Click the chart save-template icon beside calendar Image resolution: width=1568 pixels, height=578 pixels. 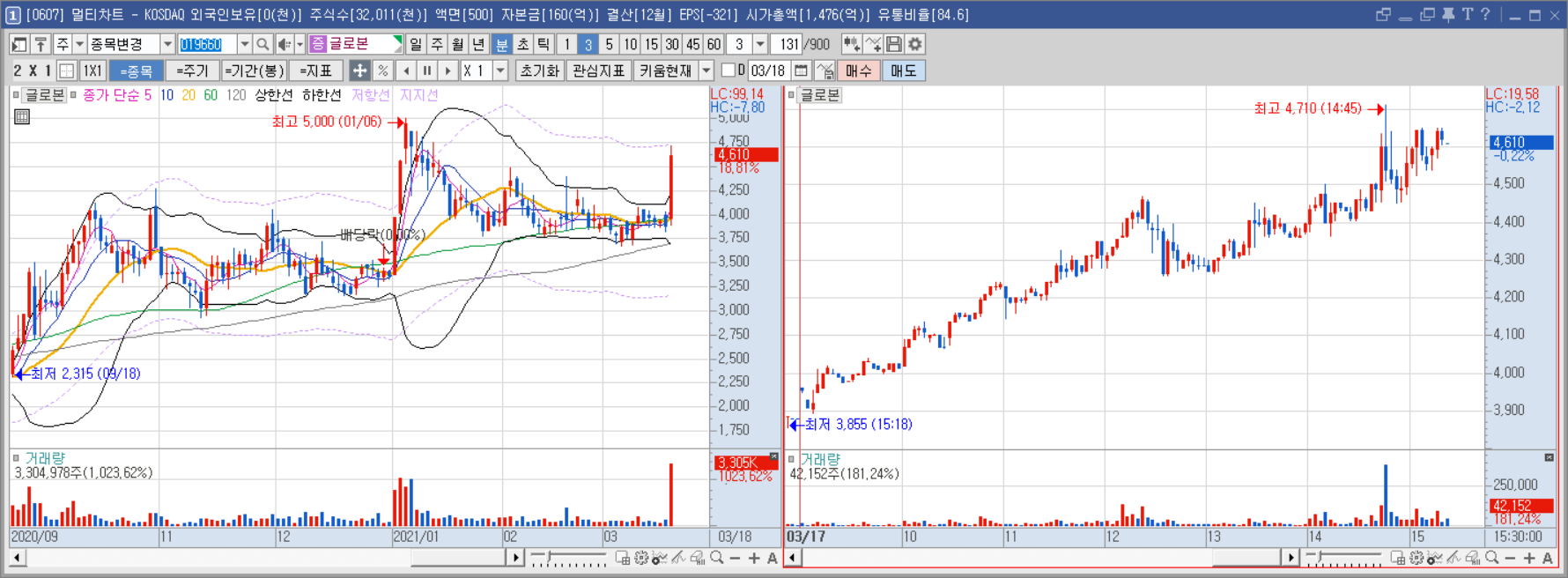(825, 70)
